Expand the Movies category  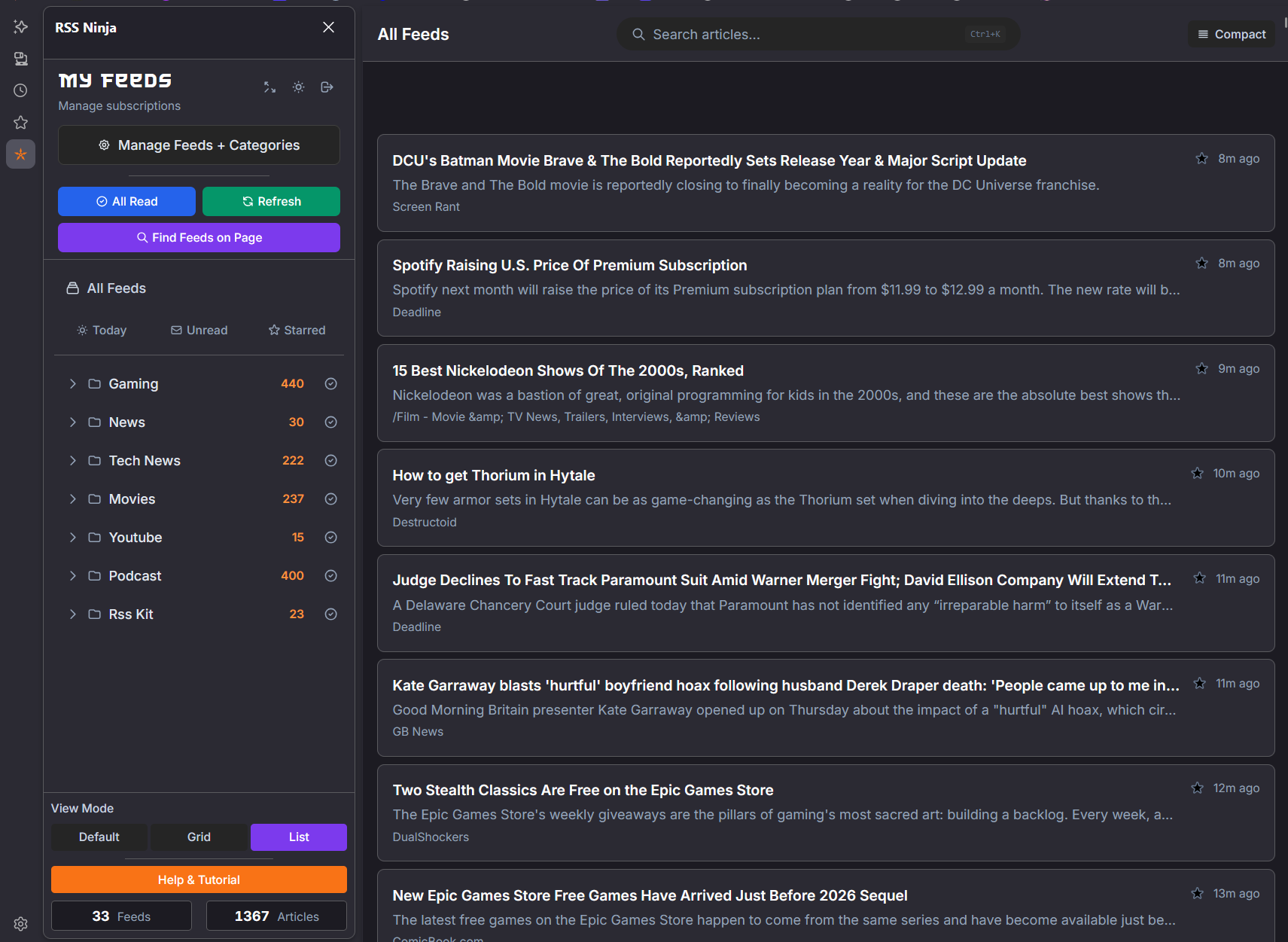pos(72,498)
